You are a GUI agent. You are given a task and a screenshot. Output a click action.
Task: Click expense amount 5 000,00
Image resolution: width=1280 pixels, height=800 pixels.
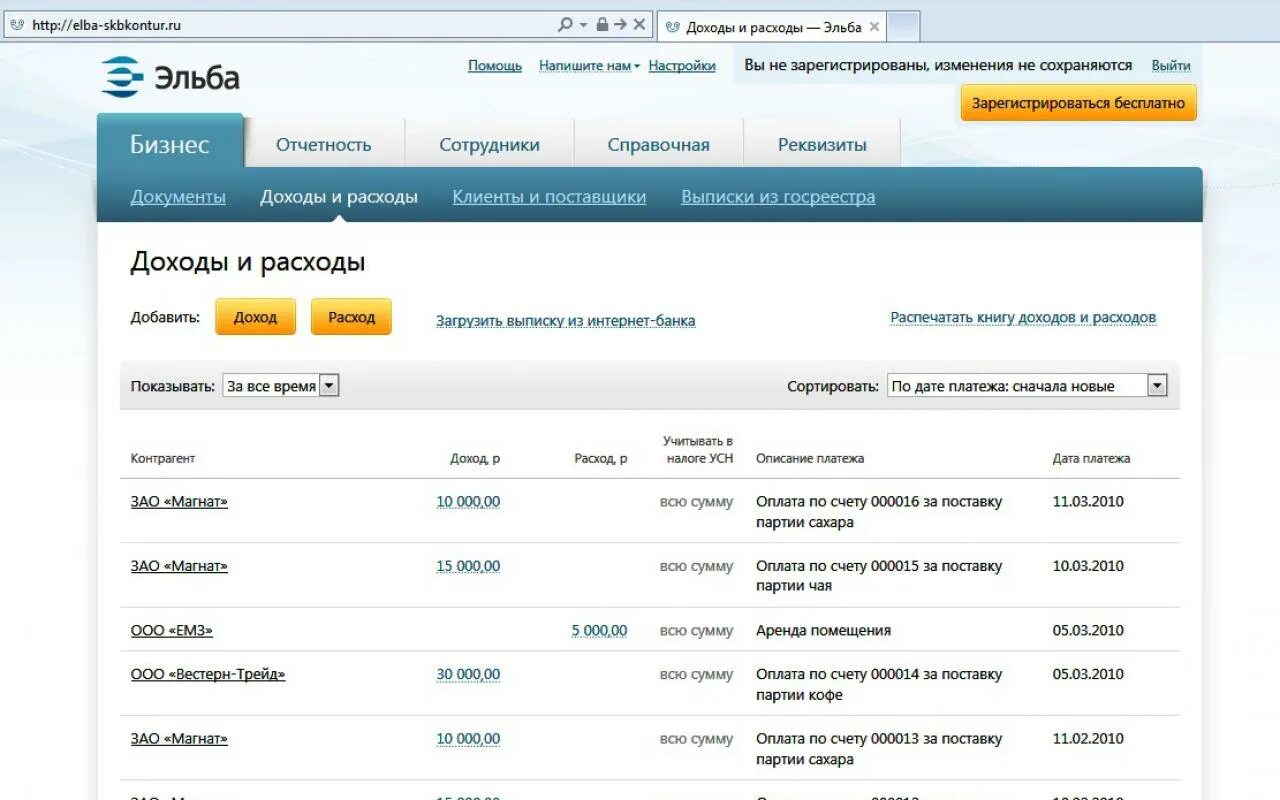pos(599,631)
